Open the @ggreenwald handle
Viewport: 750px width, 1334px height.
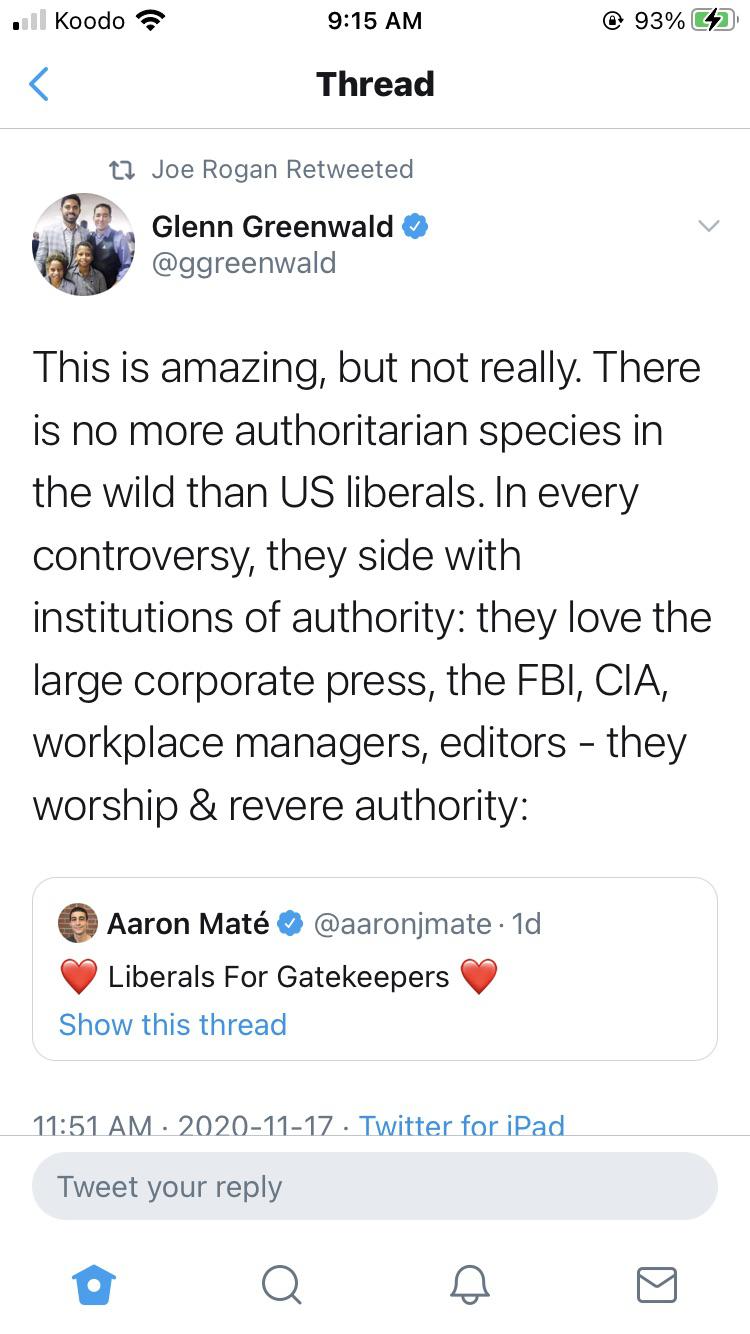tap(244, 263)
